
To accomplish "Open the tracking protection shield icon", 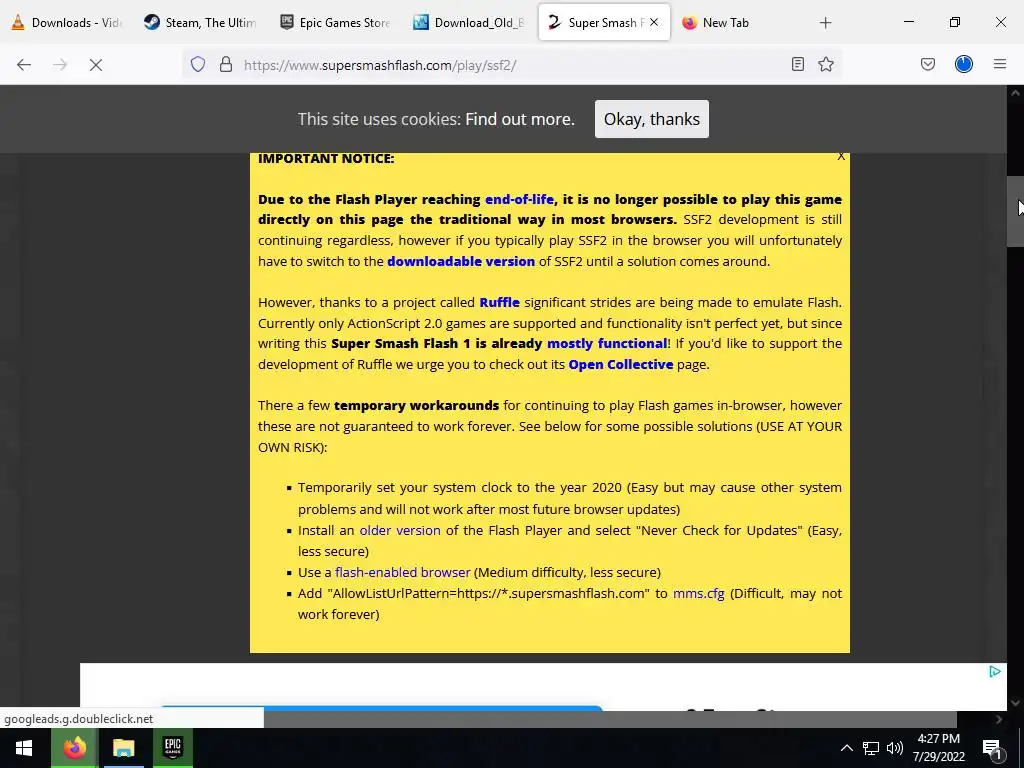I will (x=198, y=64).
